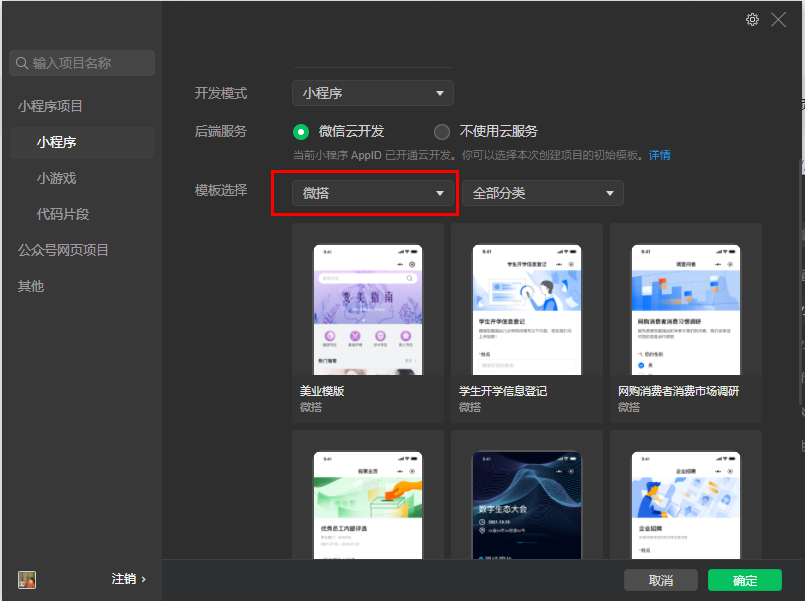
Task: Open the 开发模式 小程序 dropdown
Action: click(373, 93)
